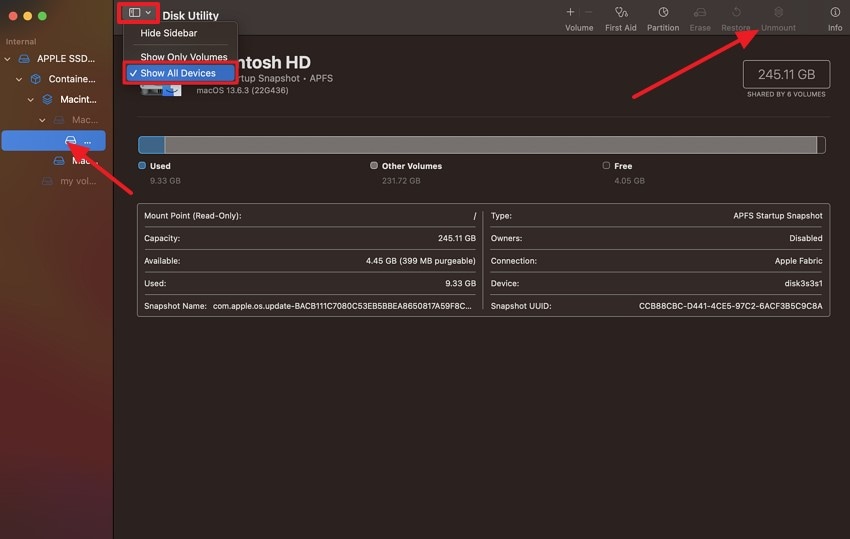Click the Restore toolbar button
850x539 pixels.
(x=736, y=19)
